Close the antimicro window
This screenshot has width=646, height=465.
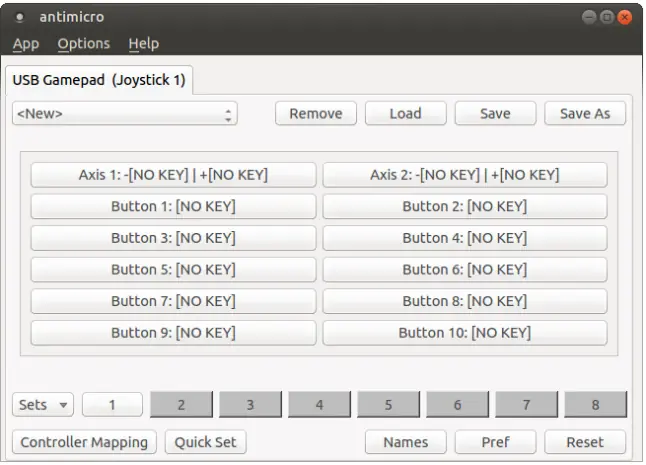[x=625, y=17]
